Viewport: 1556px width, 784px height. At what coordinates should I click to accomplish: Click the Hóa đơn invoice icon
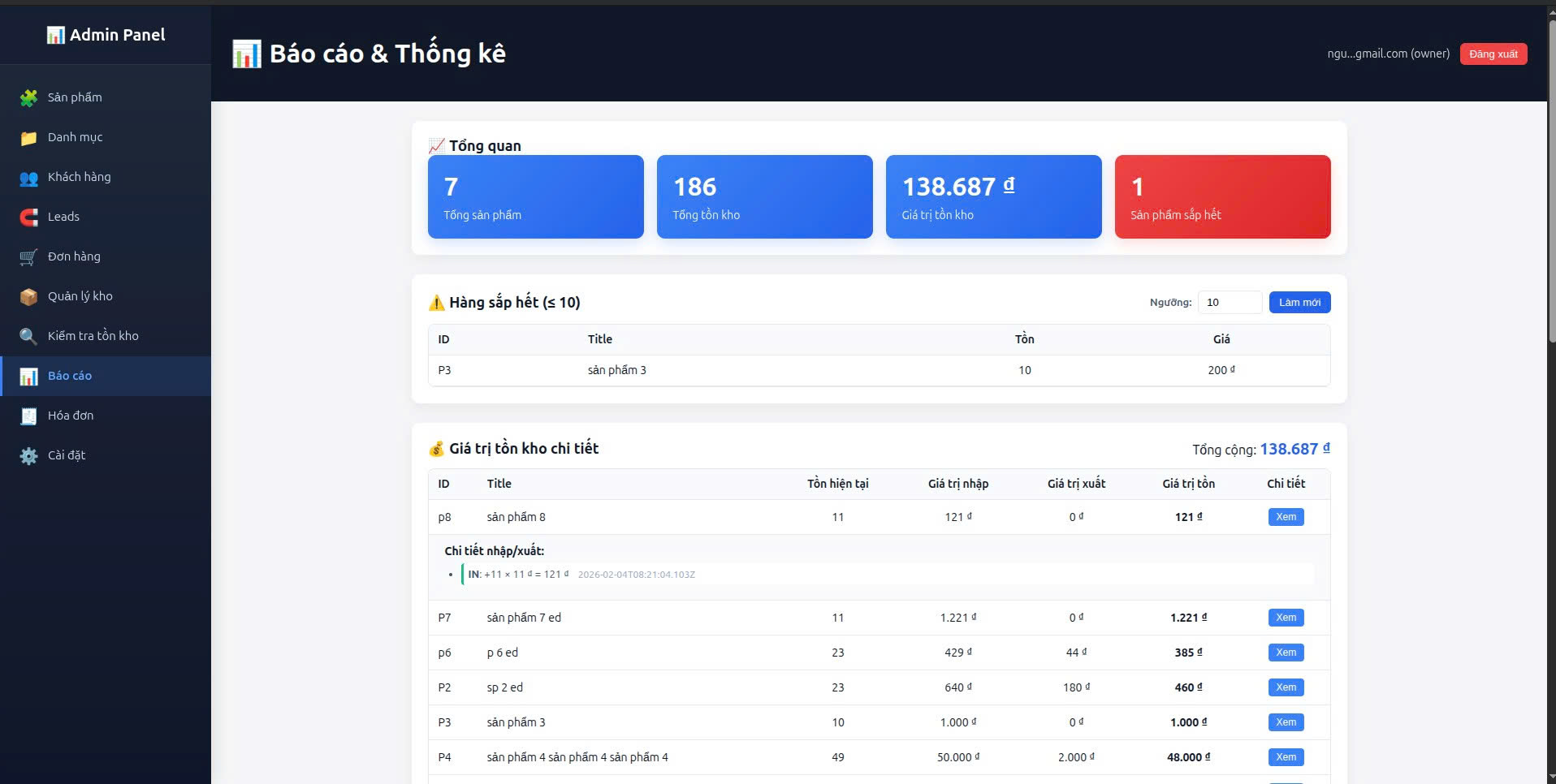click(28, 415)
